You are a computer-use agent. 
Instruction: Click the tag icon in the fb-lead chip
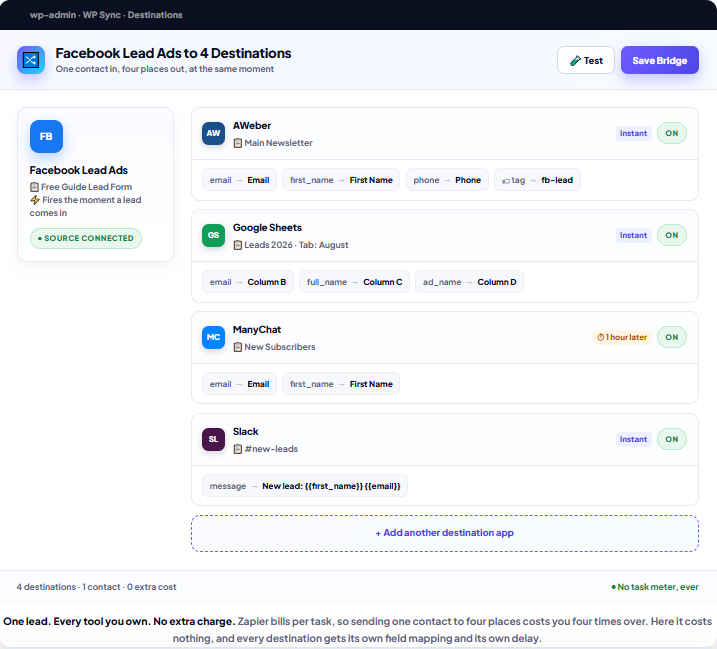tap(506, 181)
